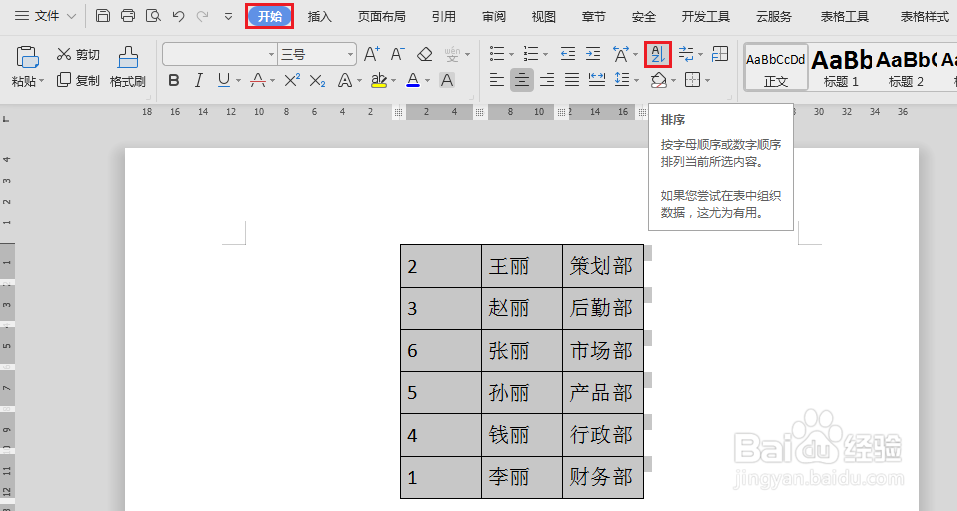The image size is (957, 511).
Task: Open the 审阅 tab
Action: coord(494,16)
